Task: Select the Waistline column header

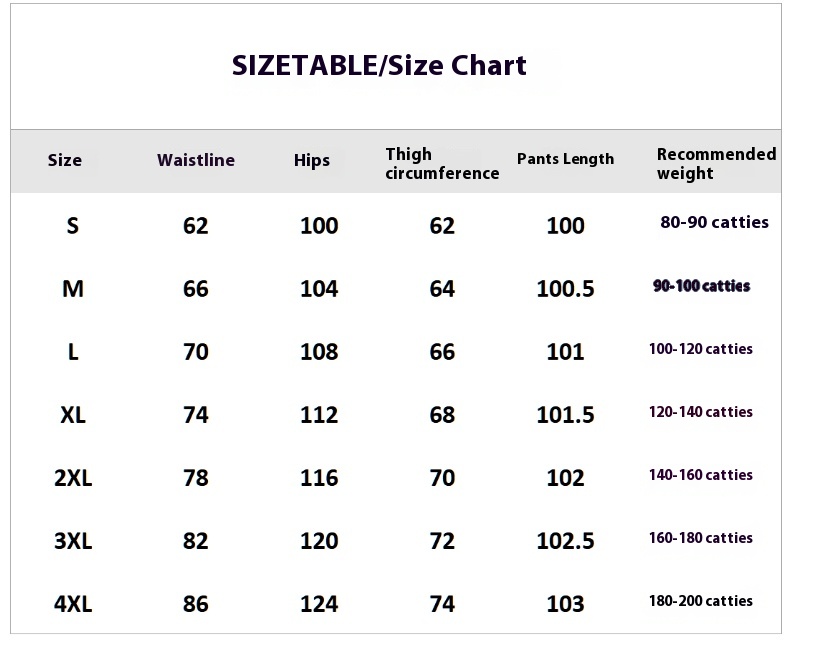Action: pos(196,160)
